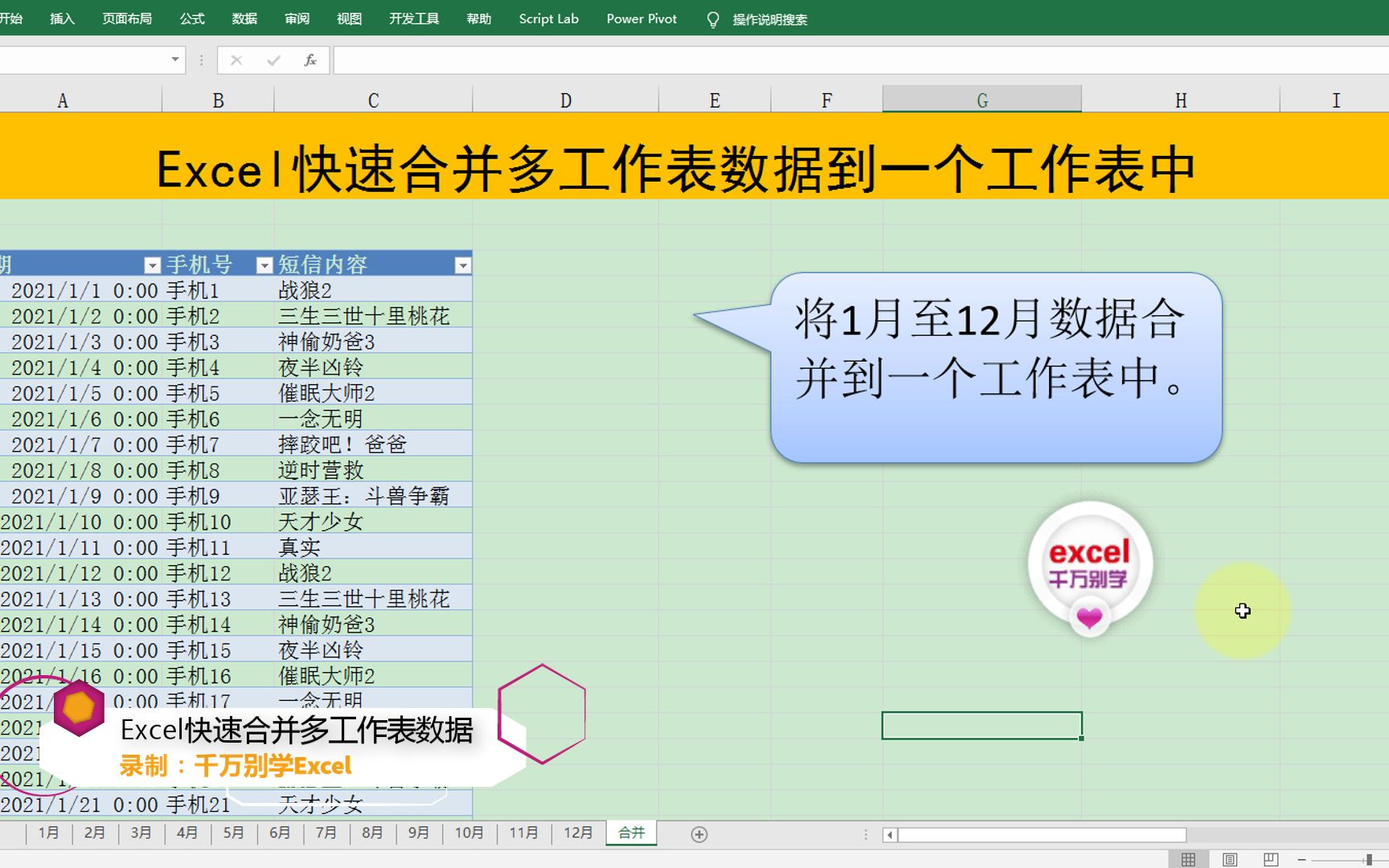Viewport: 1389px width, 868px height.
Task: Select column E header
Action: [x=715, y=100]
